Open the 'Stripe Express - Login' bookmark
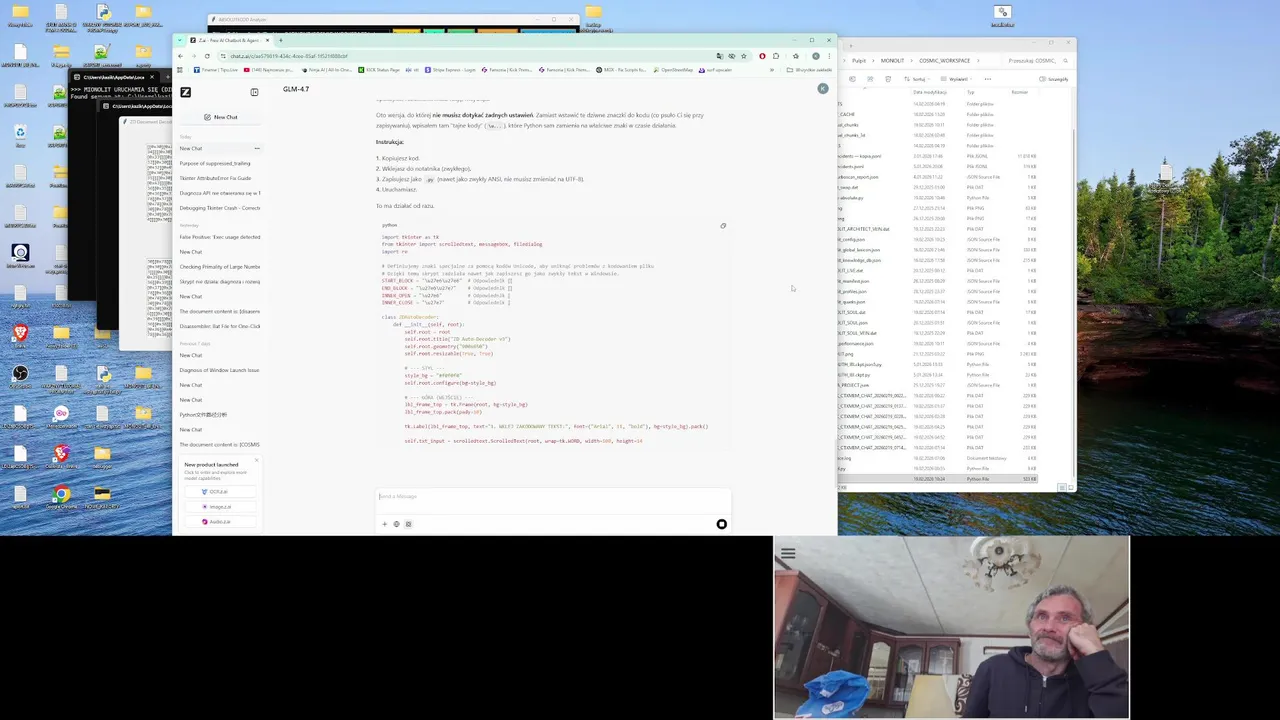Viewport: 1280px width, 720px height. [x=451, y=70]
